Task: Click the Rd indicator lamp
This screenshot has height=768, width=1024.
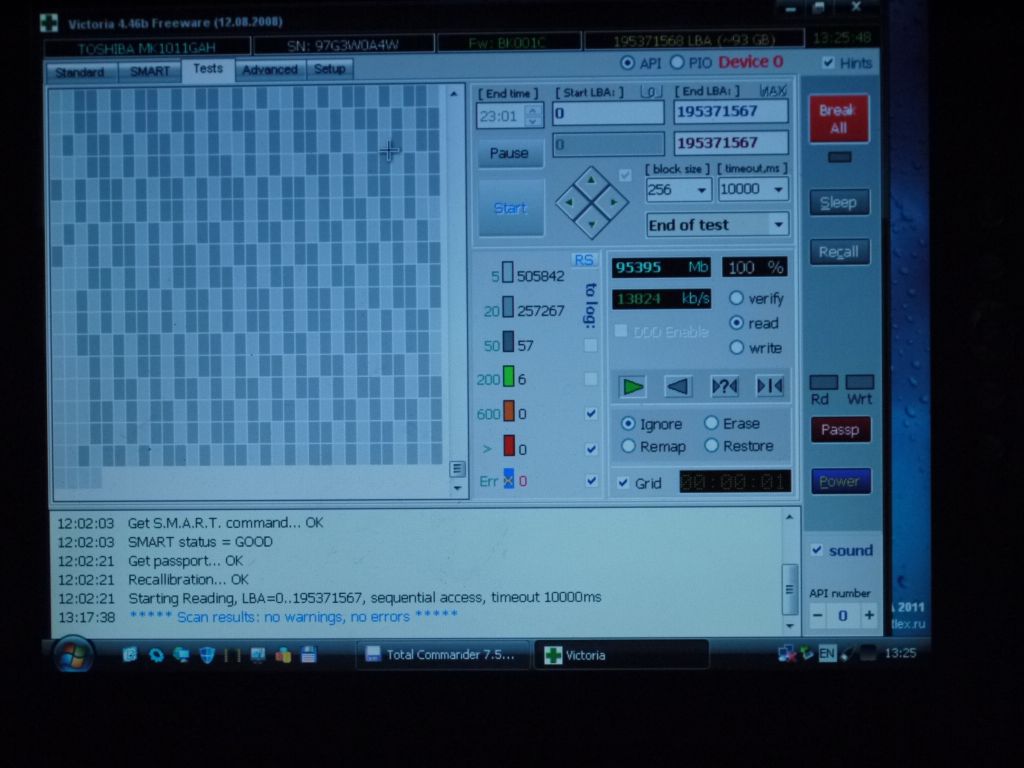Action: click(824, 382)
